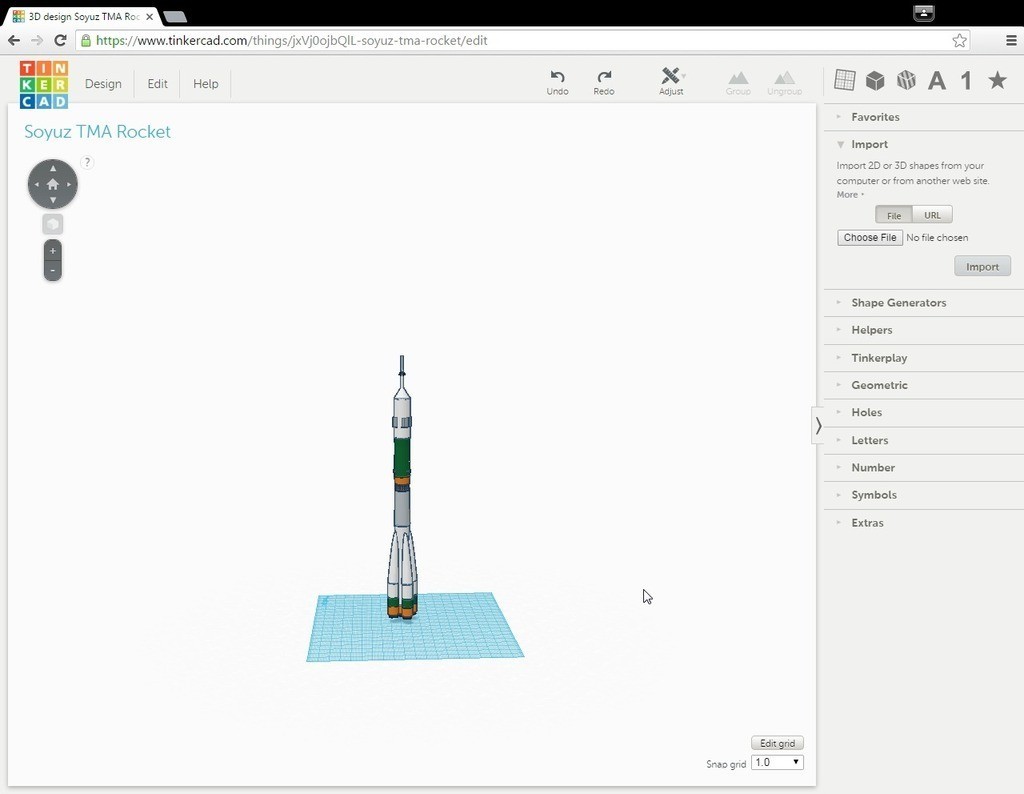Screen dimensions: 1024x794
Task: Go back in browser history
Action: (x=14, y=40)
